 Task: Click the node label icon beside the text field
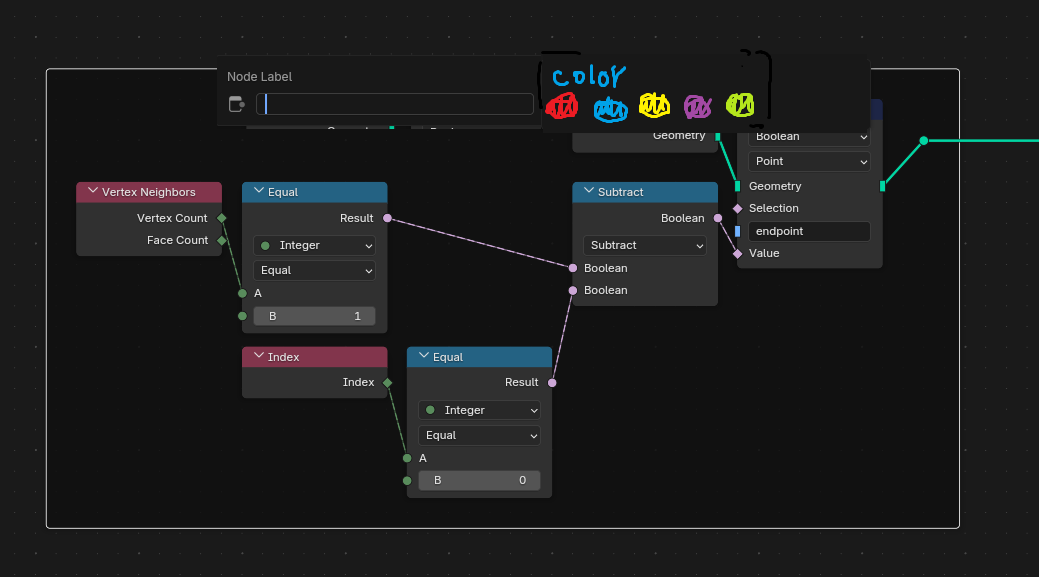tap(237, 104)
